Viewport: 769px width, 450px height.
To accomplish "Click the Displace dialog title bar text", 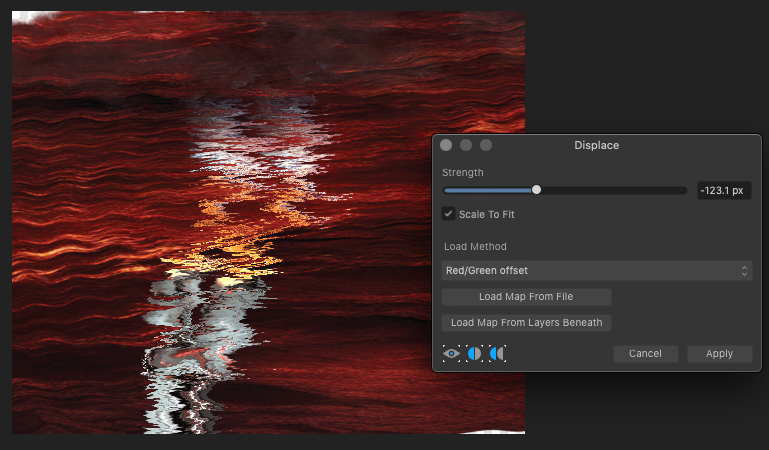I will click(596, 145).
